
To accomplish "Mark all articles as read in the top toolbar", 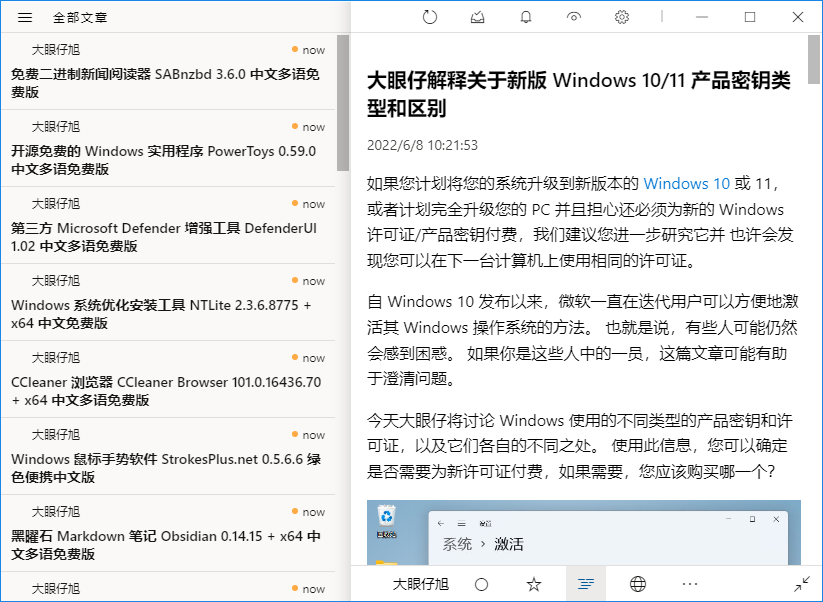I will pos(478,17).
